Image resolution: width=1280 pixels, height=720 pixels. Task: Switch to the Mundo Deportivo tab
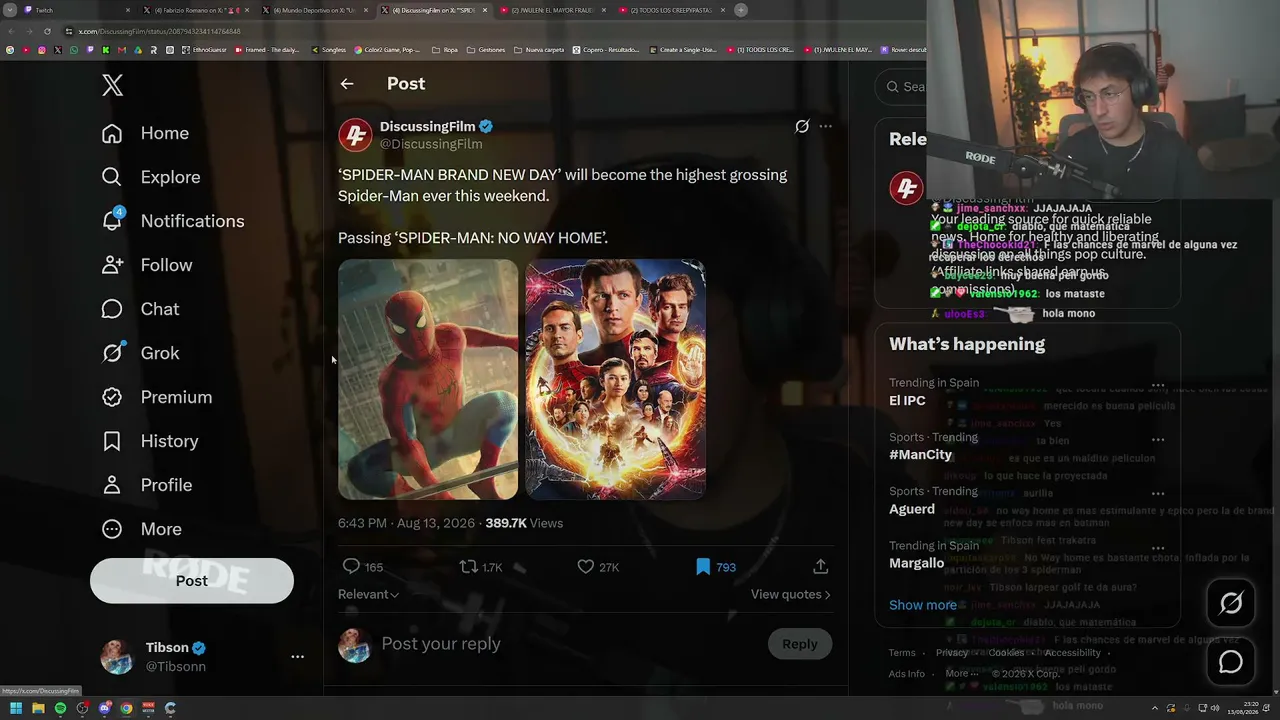click(x=317, y=10)
